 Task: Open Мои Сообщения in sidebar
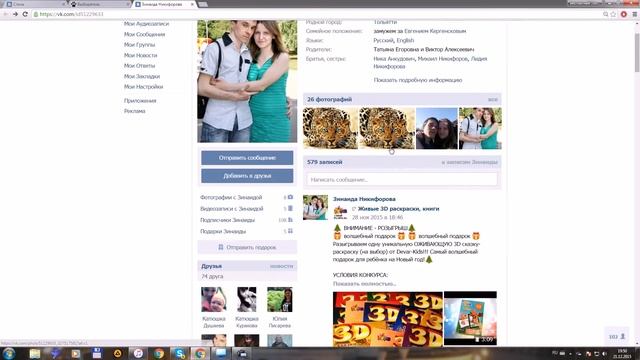coord(144,34)
